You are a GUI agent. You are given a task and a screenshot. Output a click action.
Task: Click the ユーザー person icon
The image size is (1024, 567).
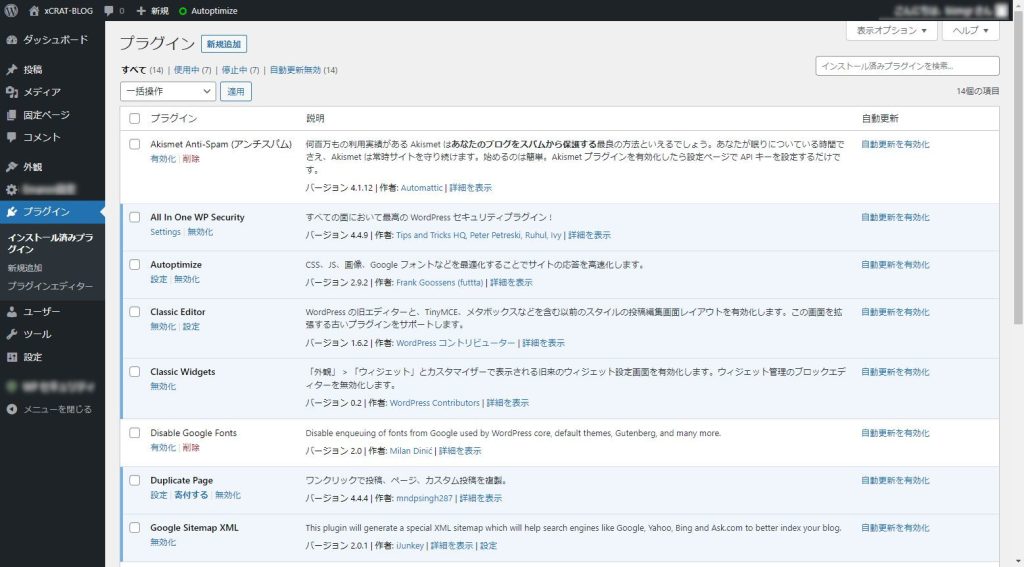12,312
